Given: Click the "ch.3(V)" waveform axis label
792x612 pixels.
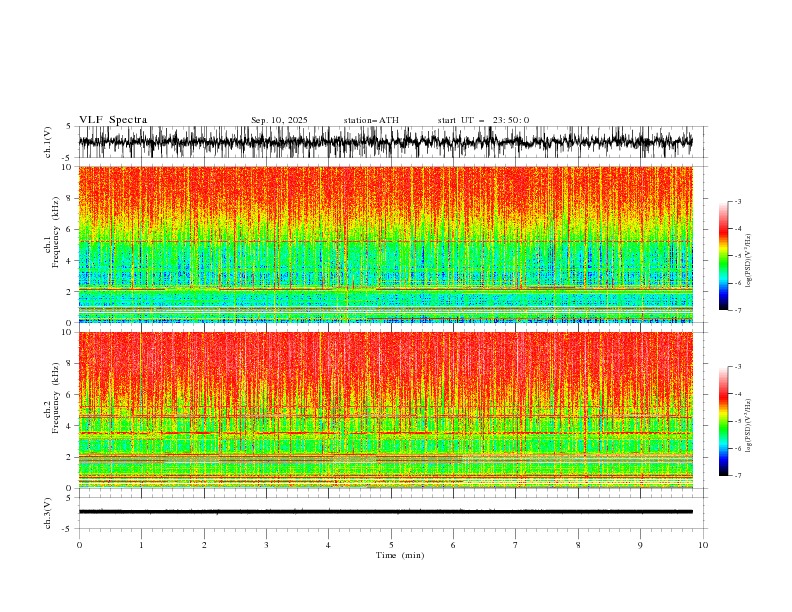Looking at the screenshot, I should (48, 513).
